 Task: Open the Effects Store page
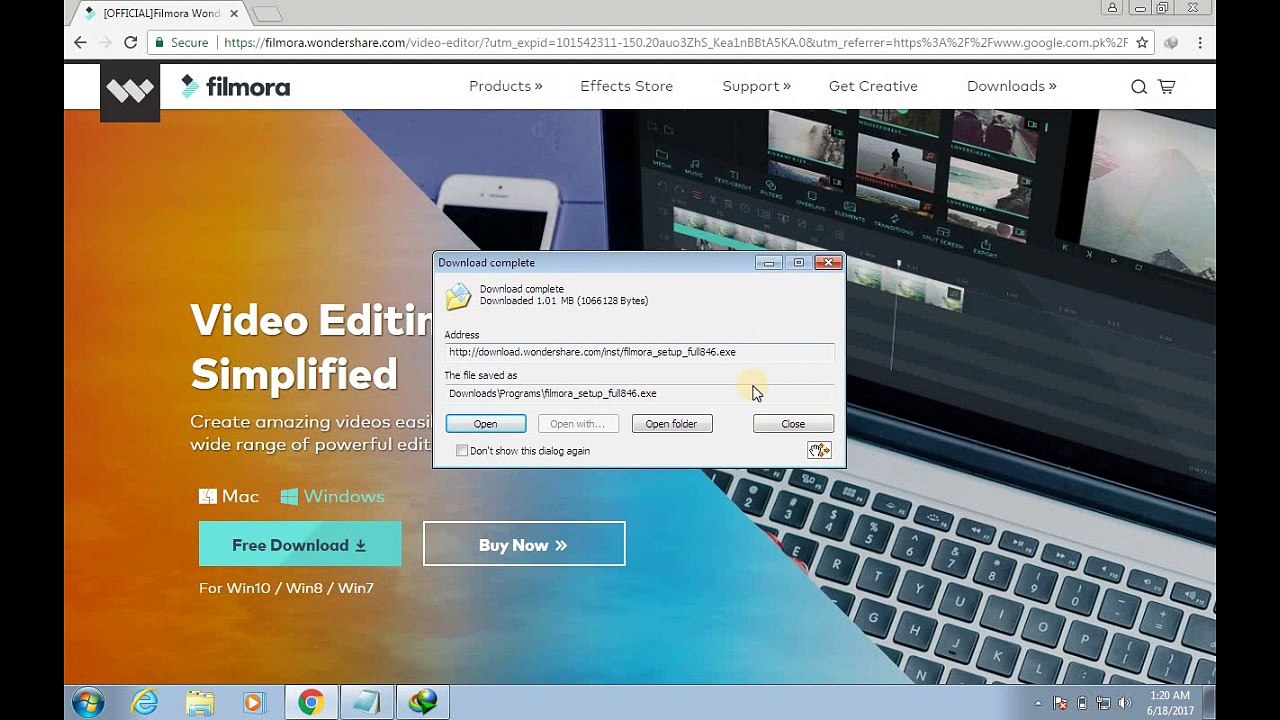click(x=626, y=86)
